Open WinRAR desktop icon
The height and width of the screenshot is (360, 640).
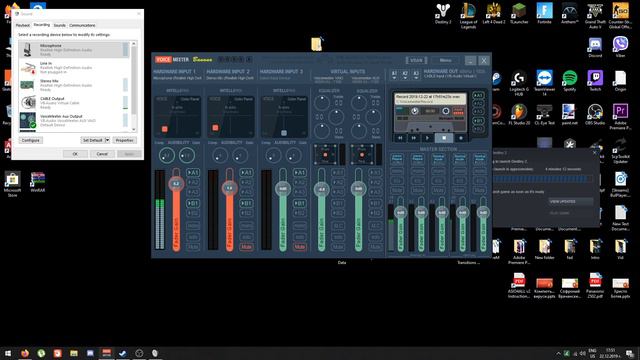click(x=38, y=182)
